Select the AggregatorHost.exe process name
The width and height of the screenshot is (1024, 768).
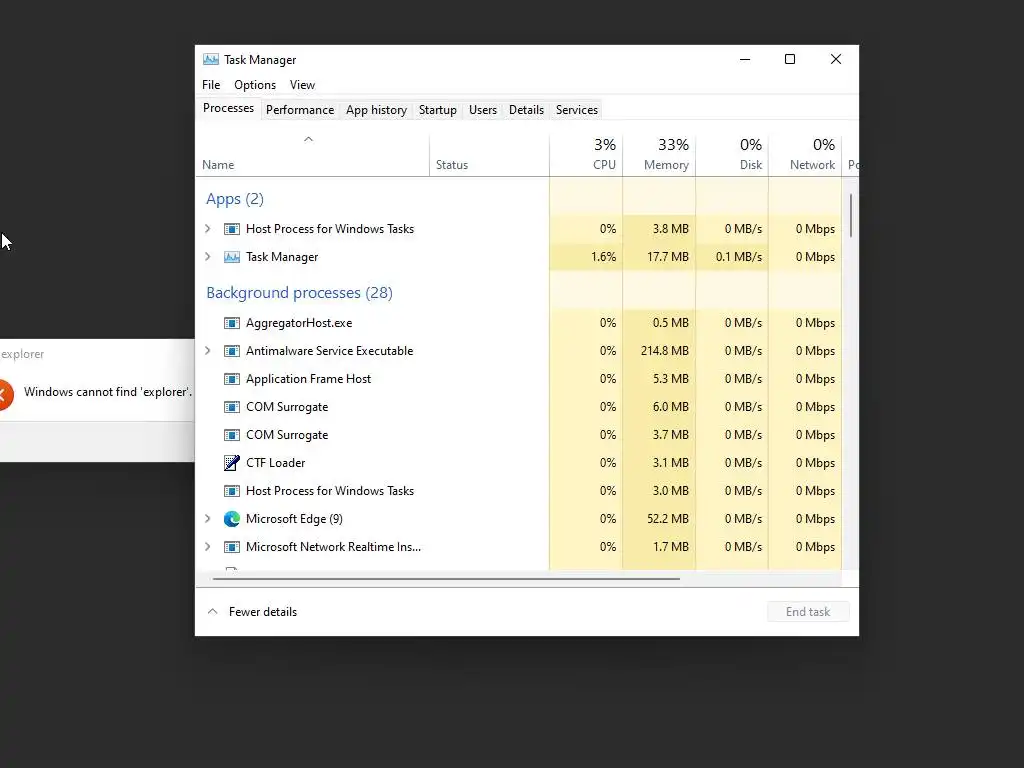tap(299, 323)
